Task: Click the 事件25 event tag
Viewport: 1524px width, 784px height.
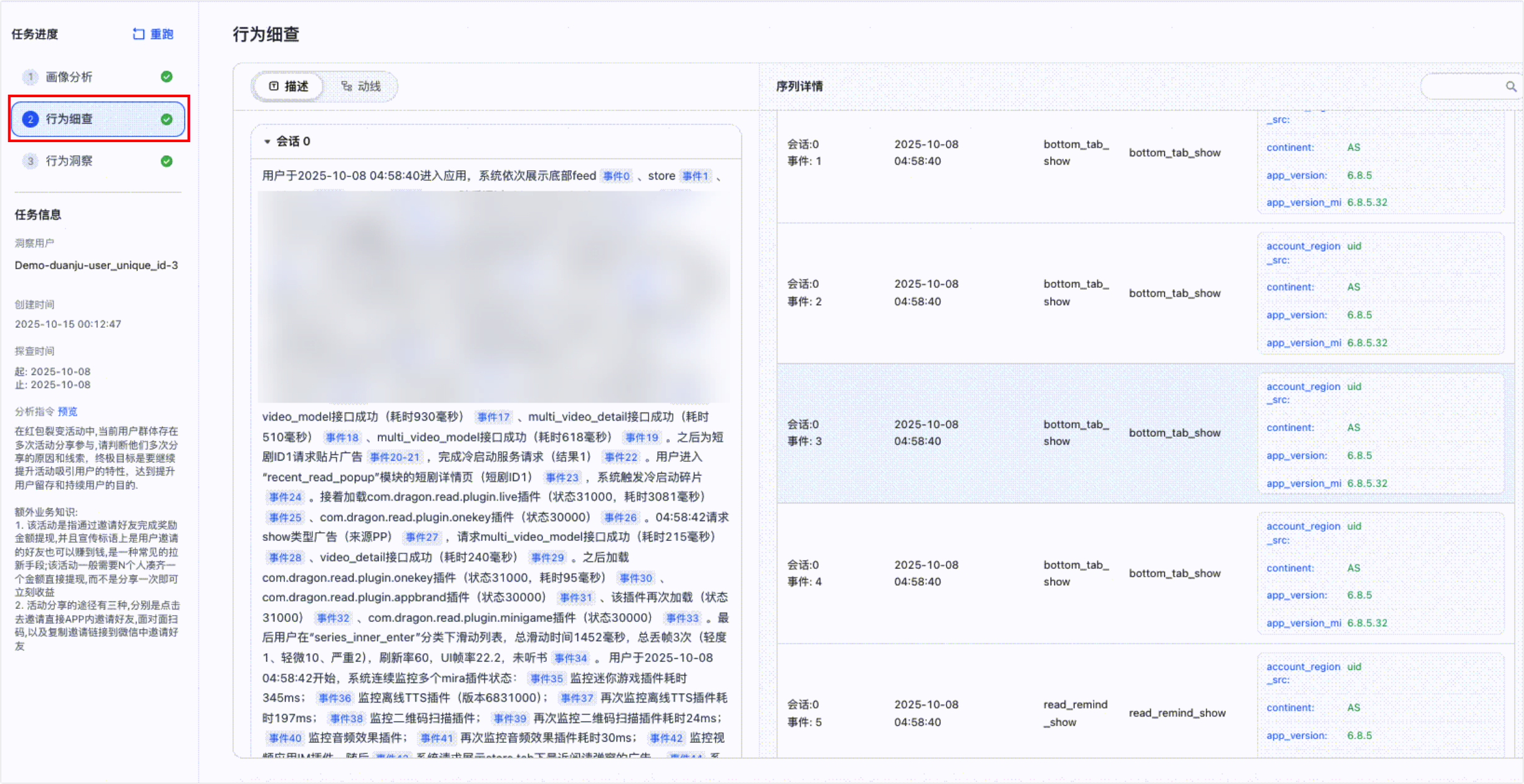Action: point(285,518)
